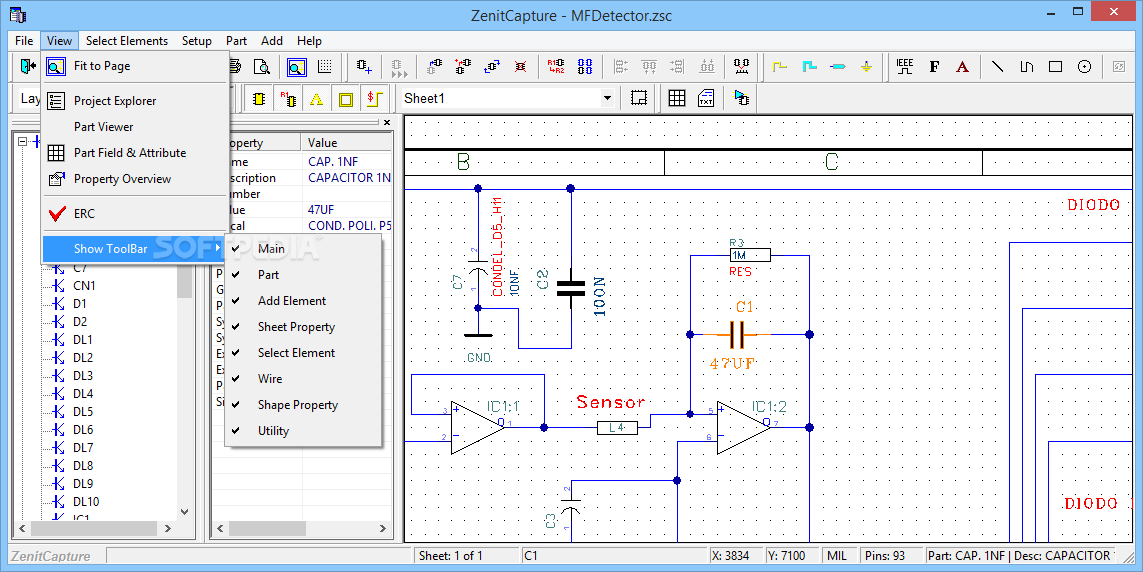Click the zoom-fit magnifier toolbar icon
Viewport: 1143px width, 572px height.
coord(296,67)
